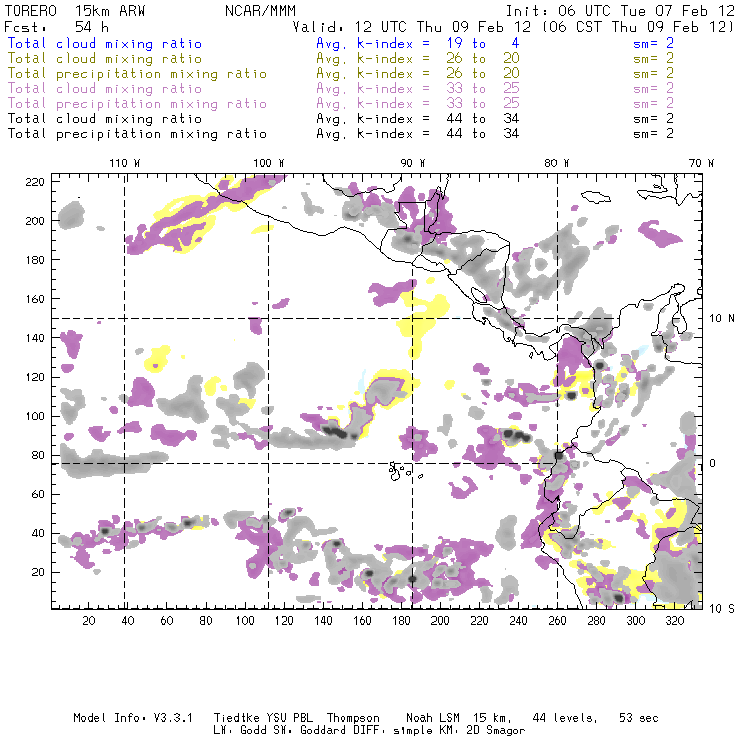Screen dimensions: 740x740
Task: Click the '80 W' longitude label
Action: (x=557, y=163)
